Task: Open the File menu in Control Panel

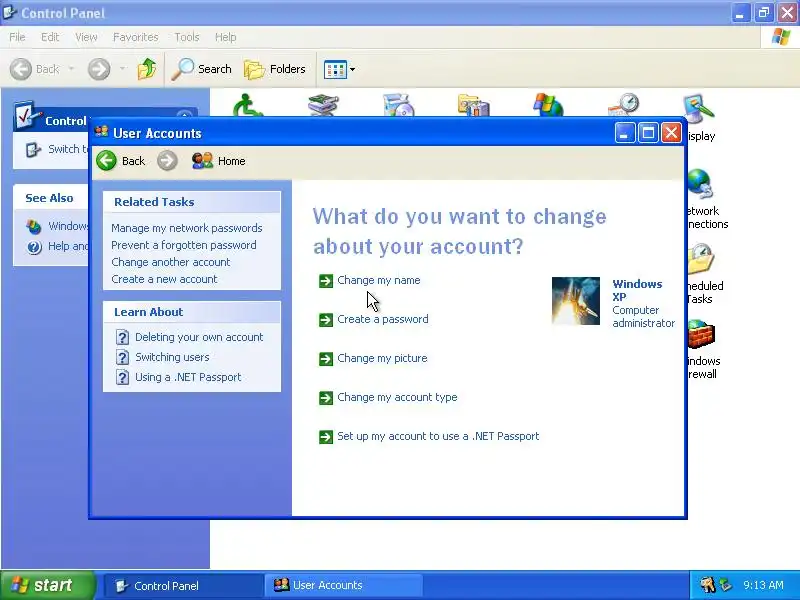Action: (x=17, y=37)
